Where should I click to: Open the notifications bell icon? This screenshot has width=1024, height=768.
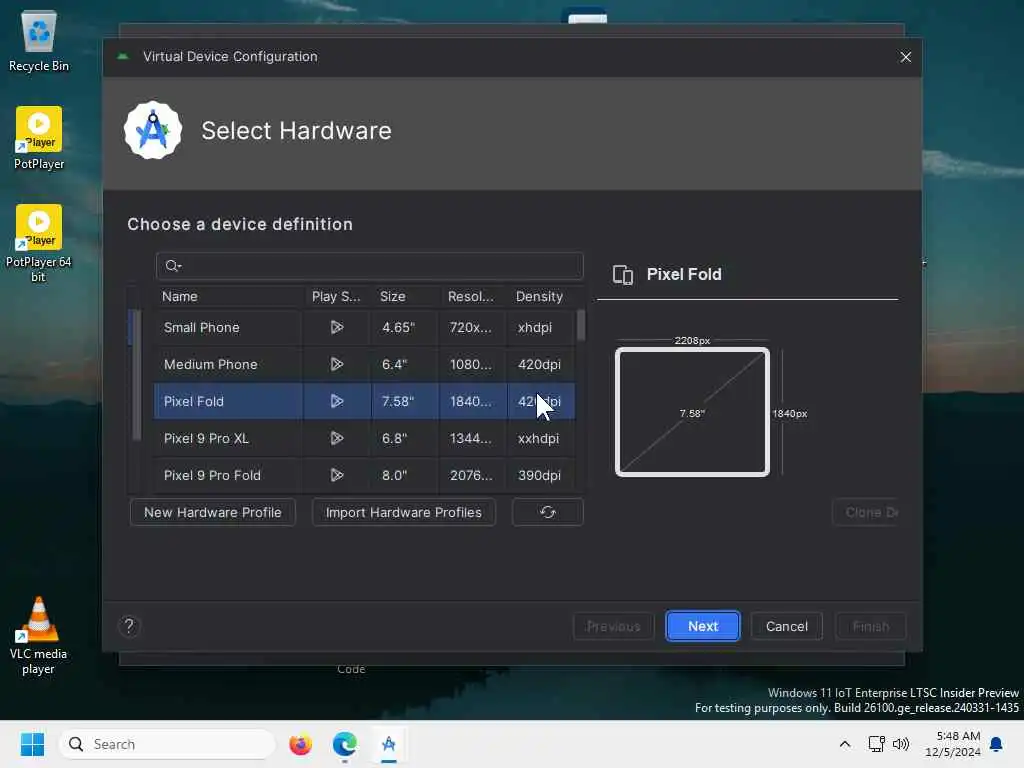pos(996,744)
